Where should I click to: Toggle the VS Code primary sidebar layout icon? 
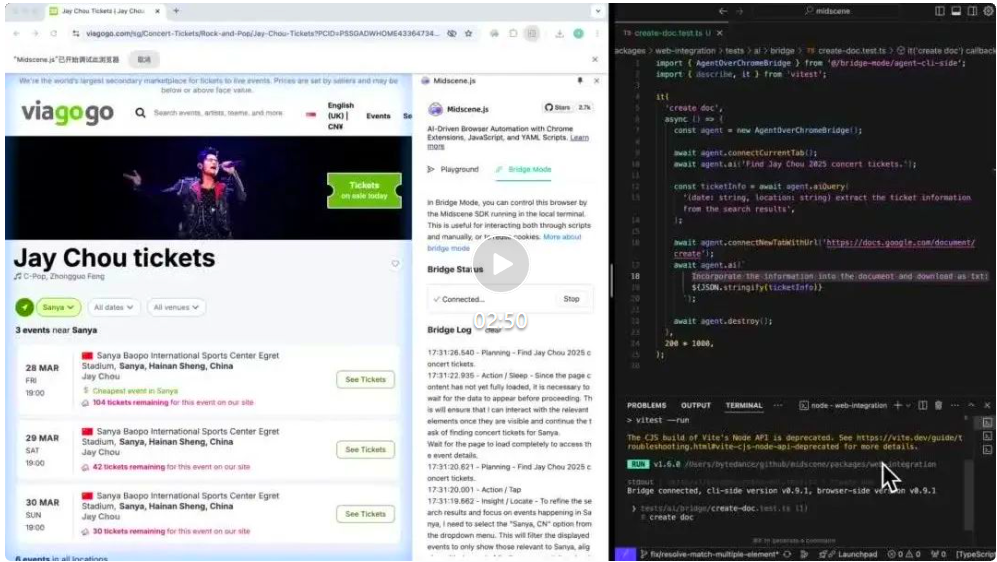pyautogui.click(x=939, y=11)
